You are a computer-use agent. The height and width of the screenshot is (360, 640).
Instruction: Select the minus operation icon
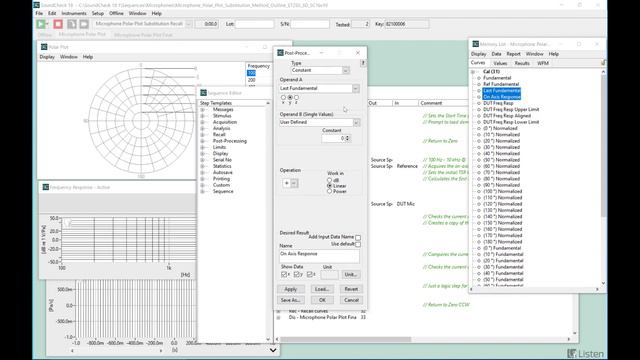click(294, 183)
